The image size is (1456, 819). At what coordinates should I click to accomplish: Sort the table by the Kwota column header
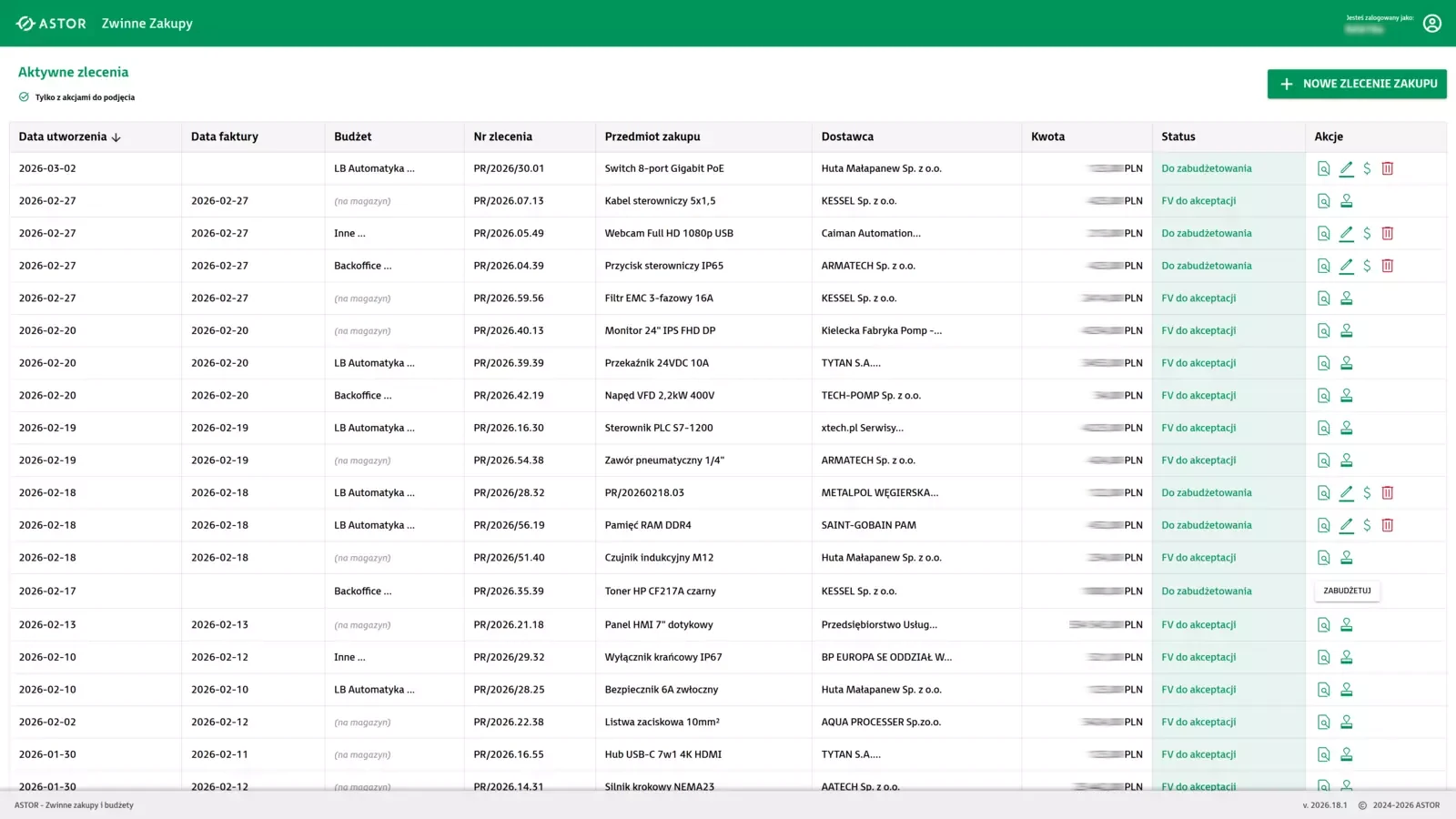[x=1047, y=136]
